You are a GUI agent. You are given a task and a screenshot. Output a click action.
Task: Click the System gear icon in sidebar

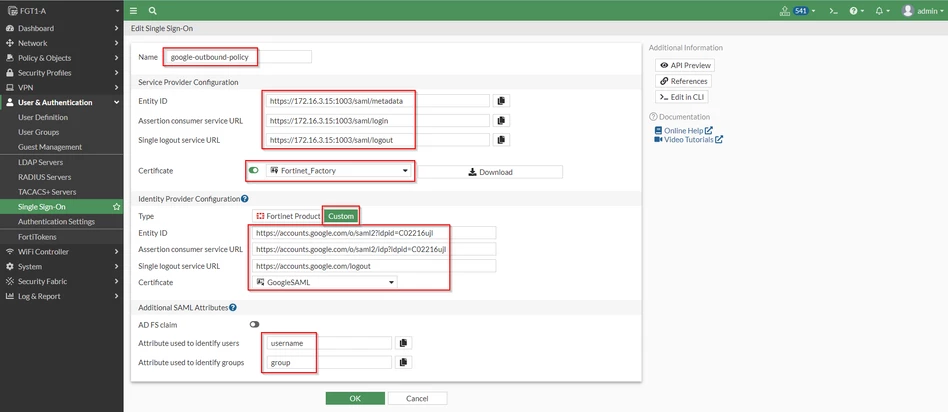click(10, 266)
